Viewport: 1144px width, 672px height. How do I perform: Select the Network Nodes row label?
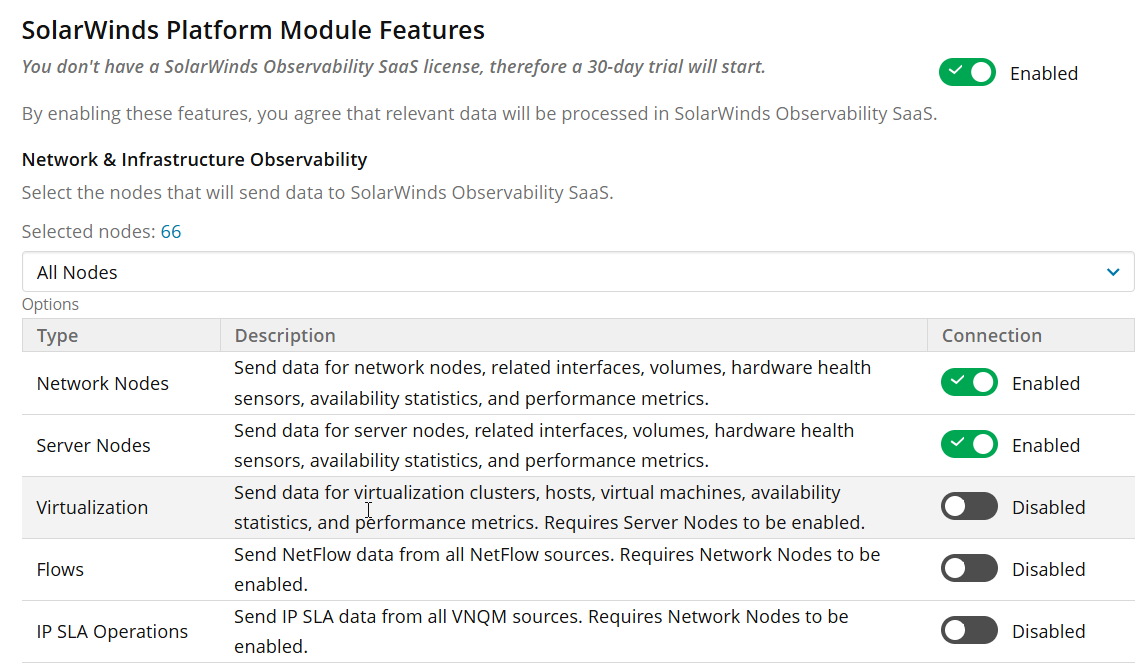[x=103, y=384]
